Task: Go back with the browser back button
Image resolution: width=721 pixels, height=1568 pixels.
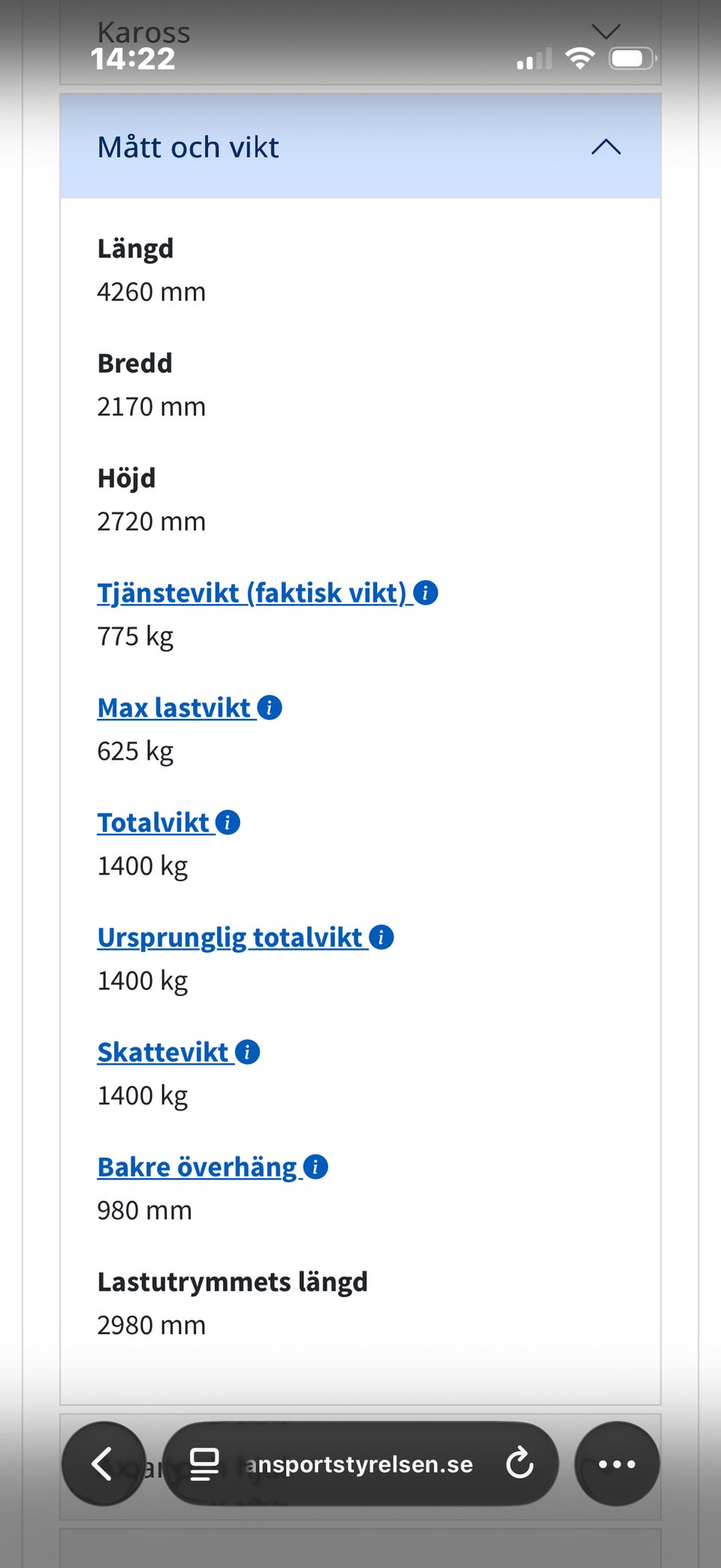Action: pos(104,1464)
